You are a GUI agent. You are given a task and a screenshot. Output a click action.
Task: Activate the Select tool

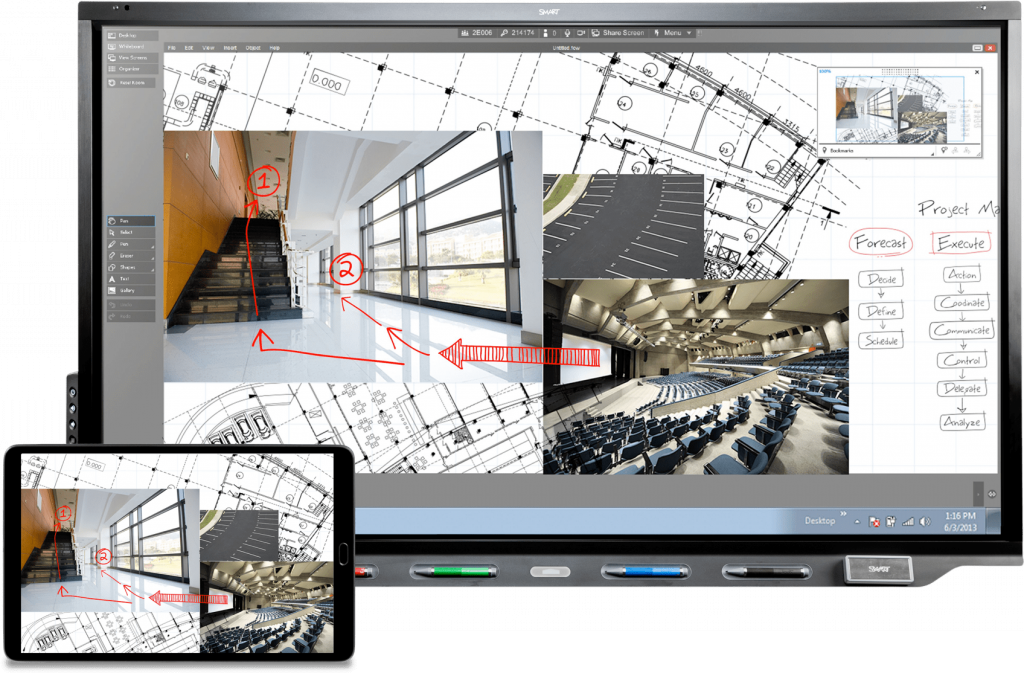click(130, 232)
